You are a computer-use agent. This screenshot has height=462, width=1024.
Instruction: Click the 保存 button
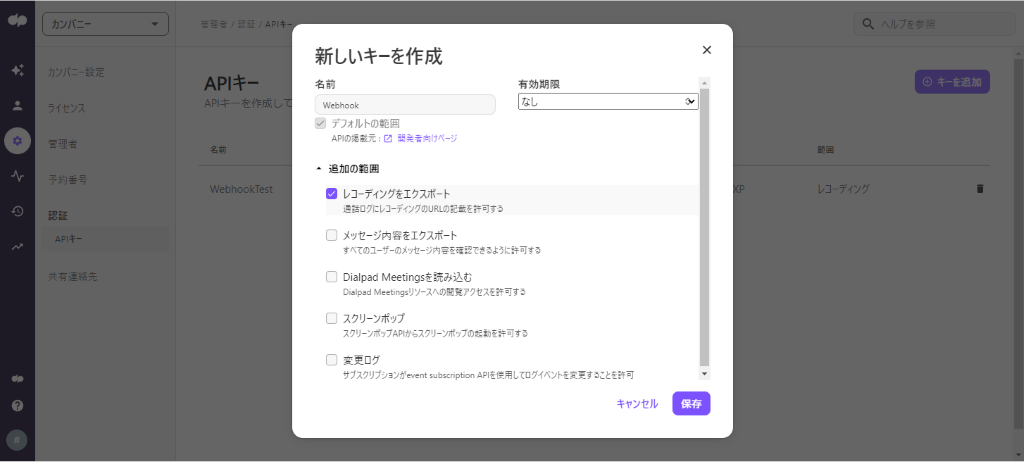pos(691,404)
